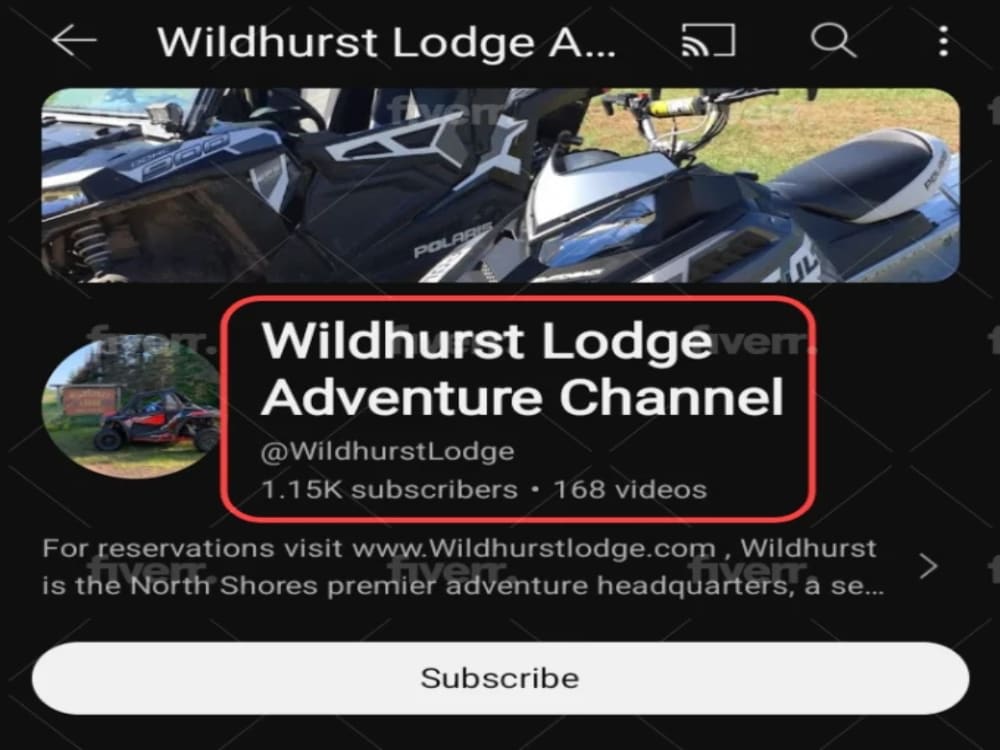The height and width of the screenshot is (750, 1000).
Task: Tap the search magnifier icon
Action: [x=832, y=40]
